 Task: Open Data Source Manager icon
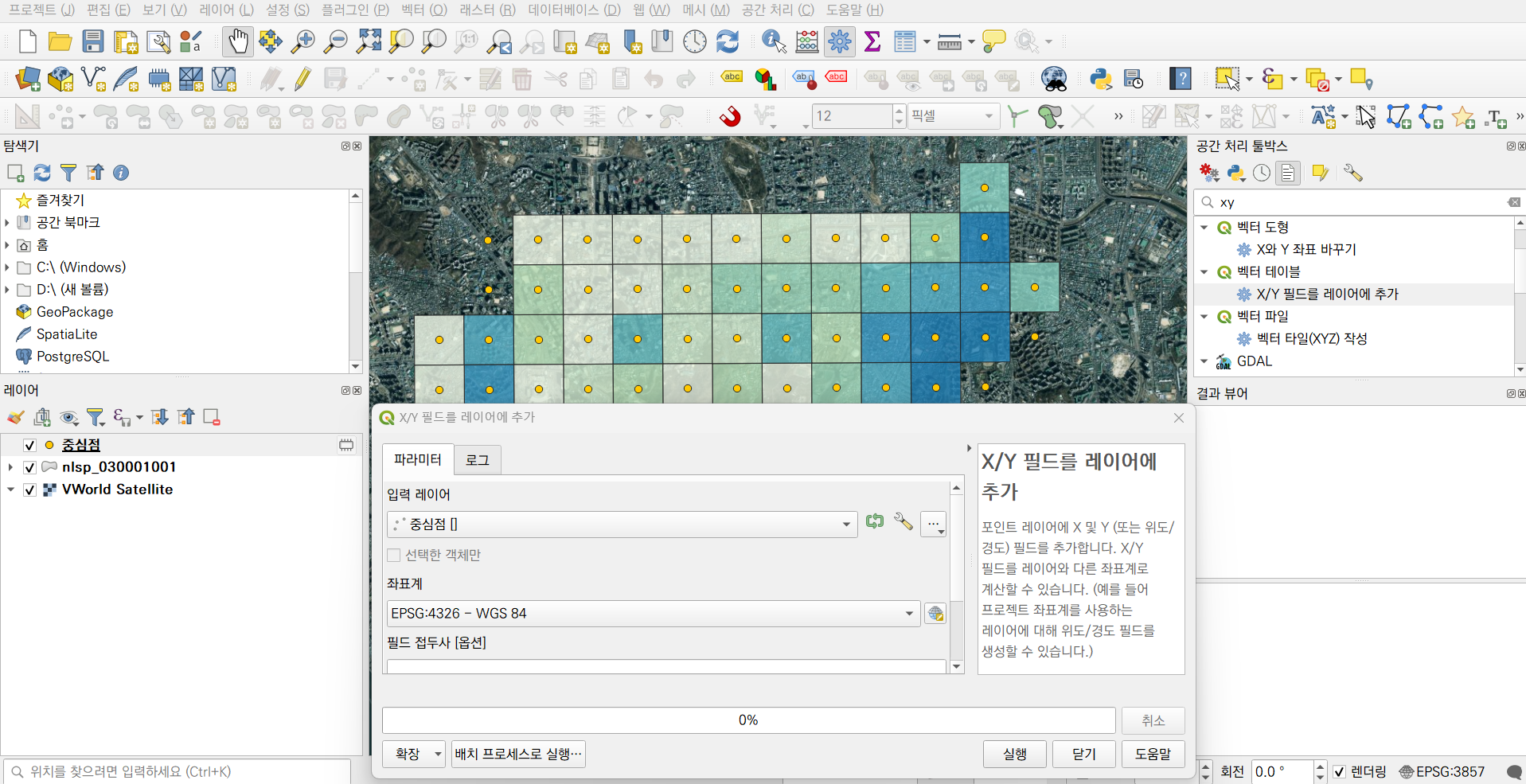(x=28, y=79)
